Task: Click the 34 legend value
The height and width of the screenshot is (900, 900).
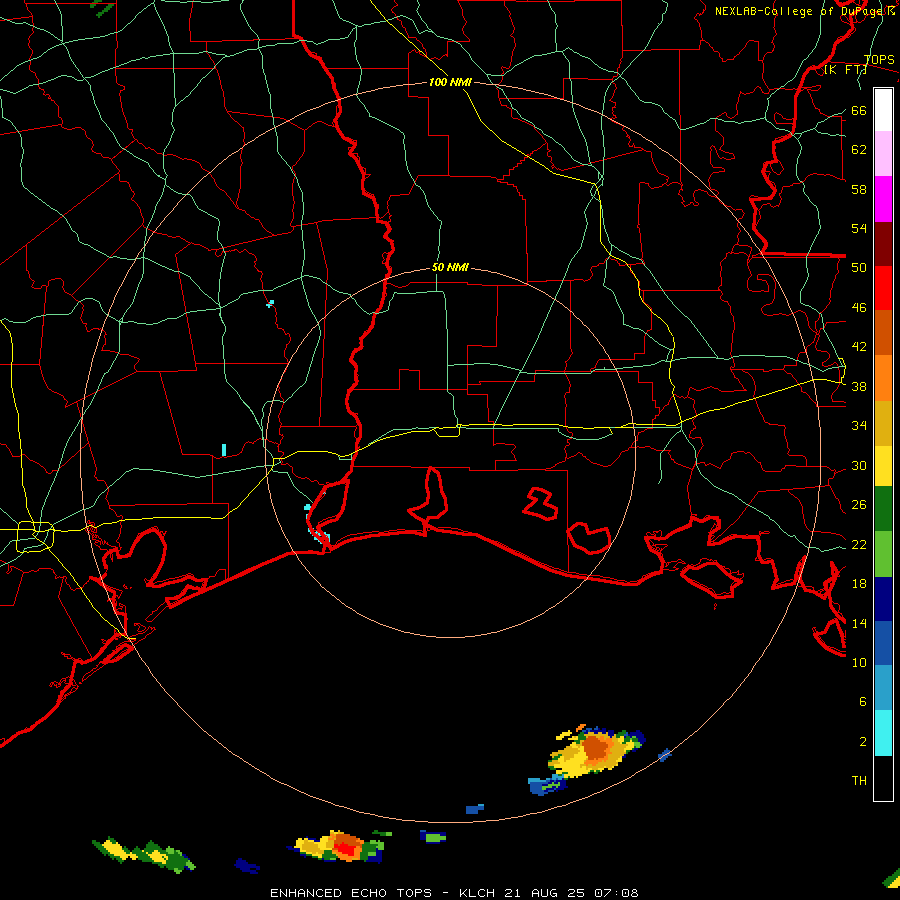Action: pyautogui.click(x=859, y=426)
